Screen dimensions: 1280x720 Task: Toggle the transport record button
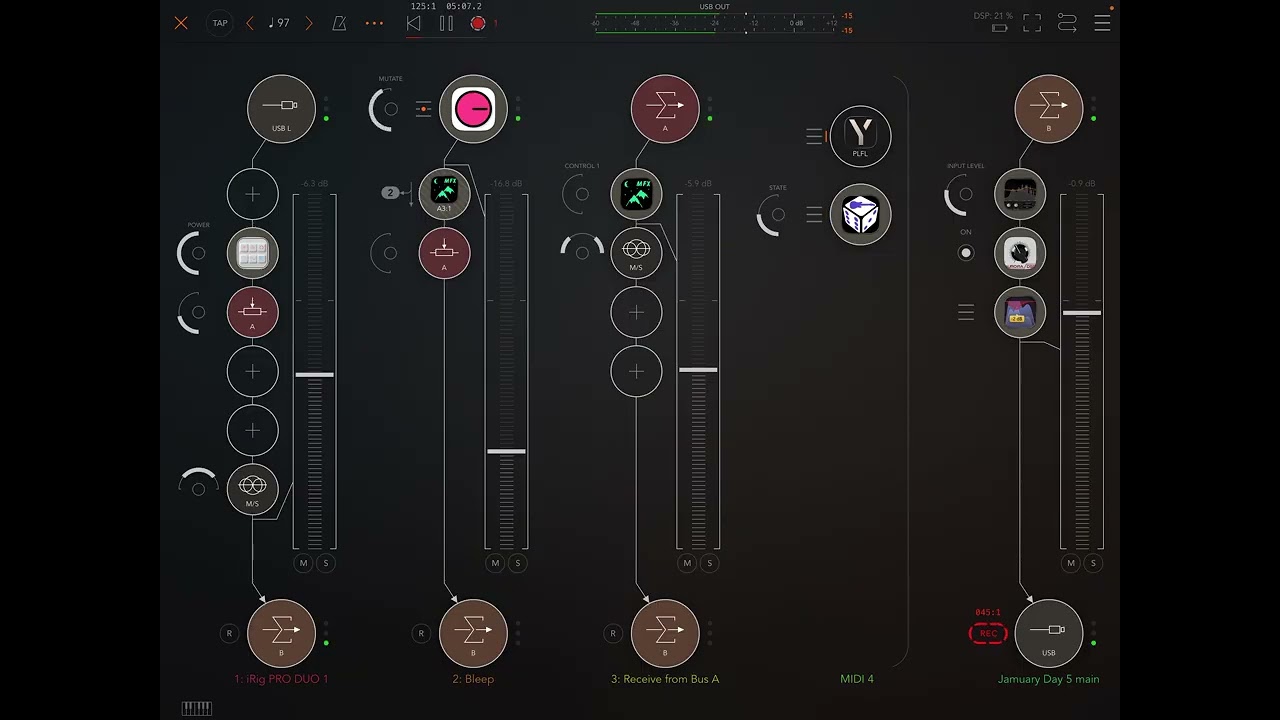tap(478, 23)
